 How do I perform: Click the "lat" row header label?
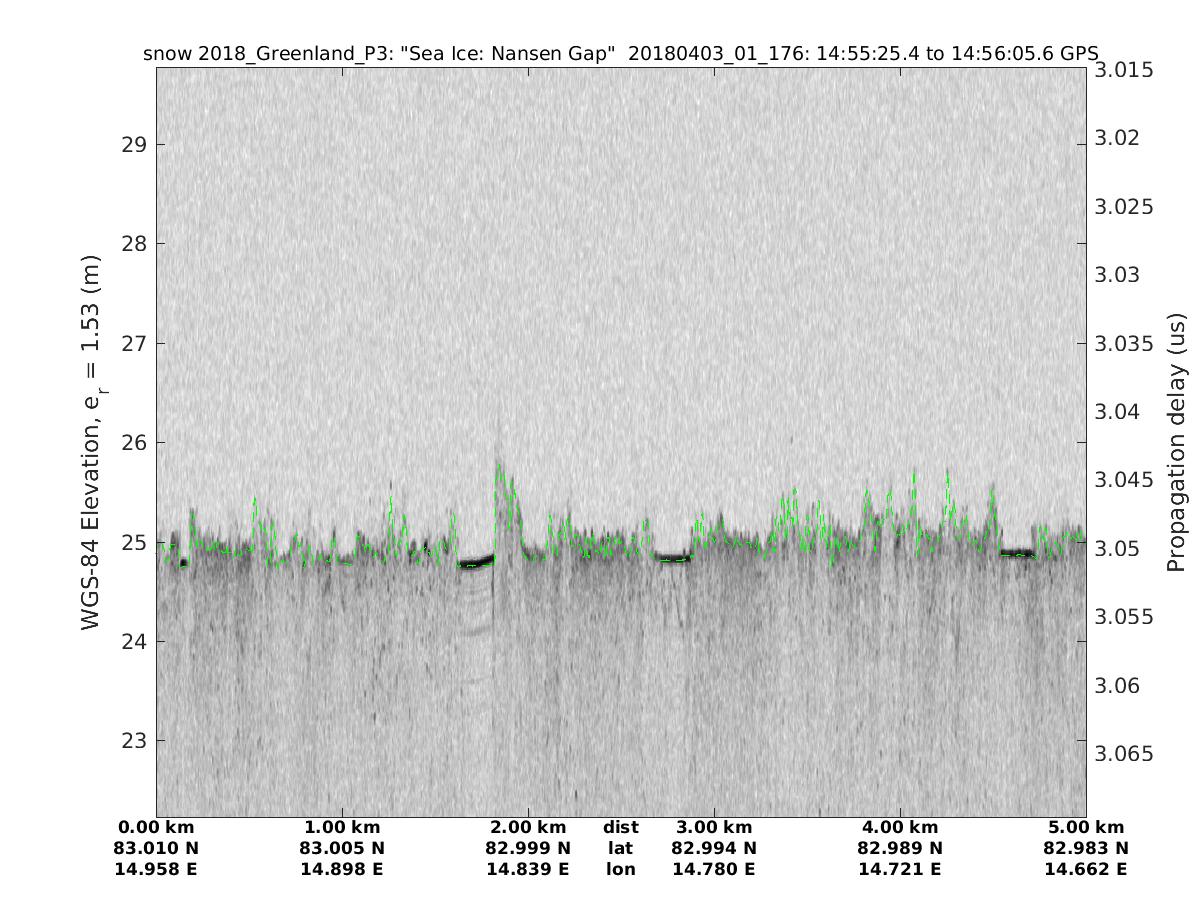pos(621,849)
